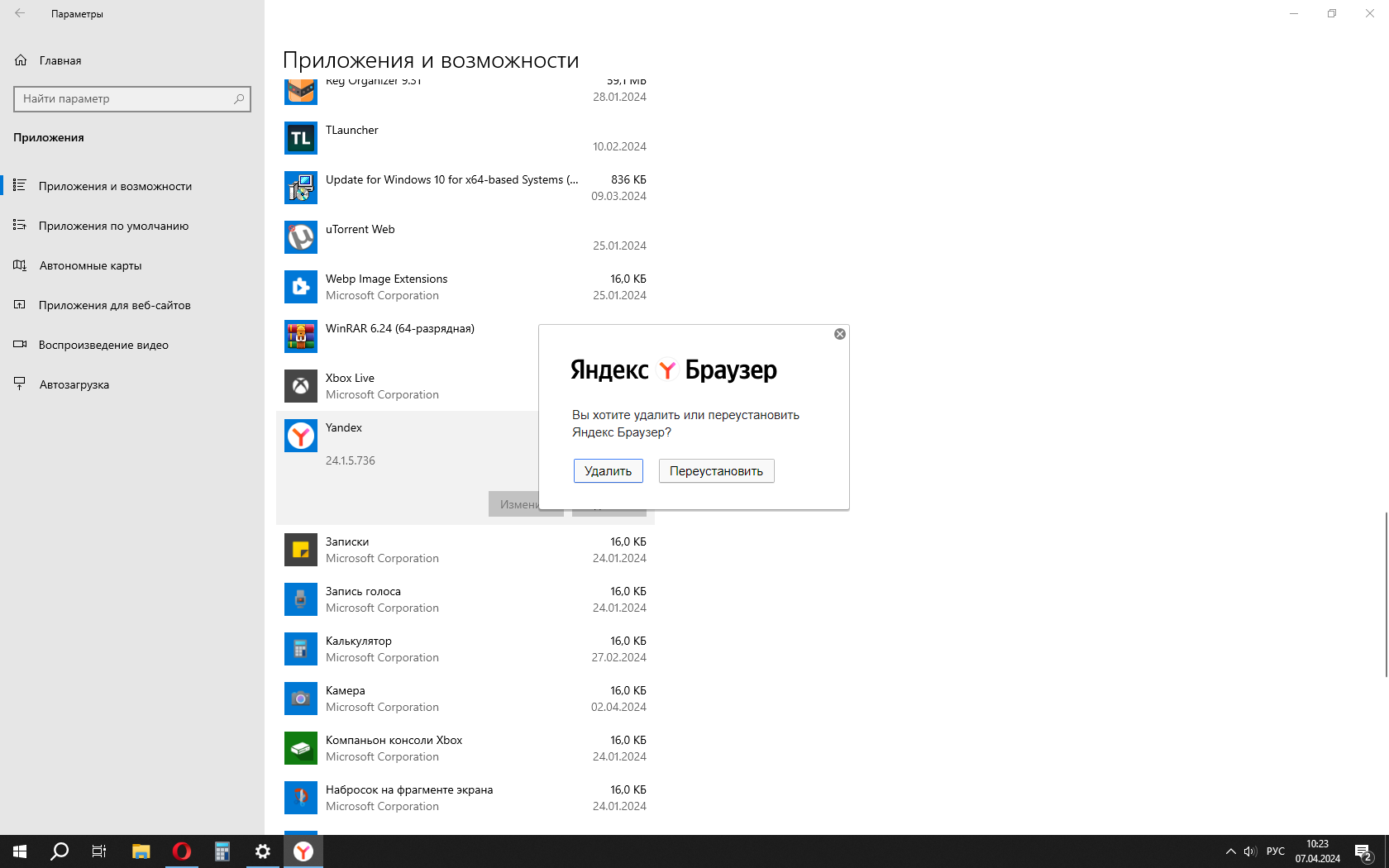Focus the Найти параметр search field
The height and width of the screenshot is (868, 1389).
[132, 98]
